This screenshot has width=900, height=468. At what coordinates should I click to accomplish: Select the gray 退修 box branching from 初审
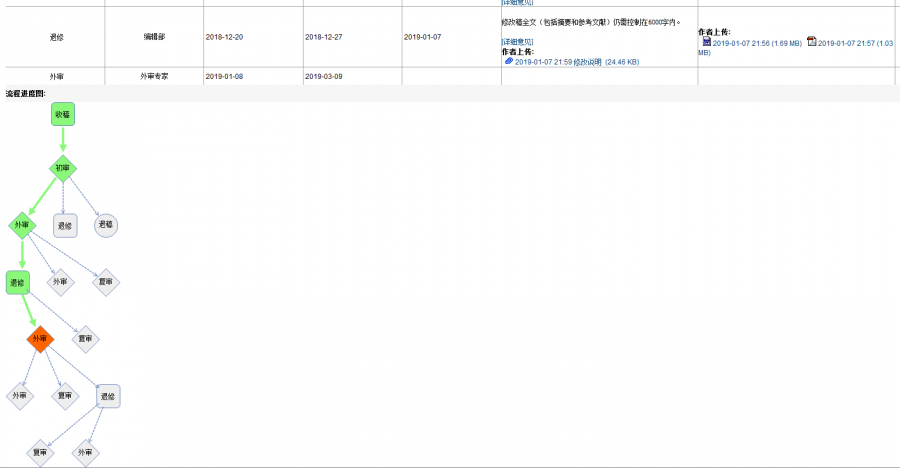[x=65, y=226]
